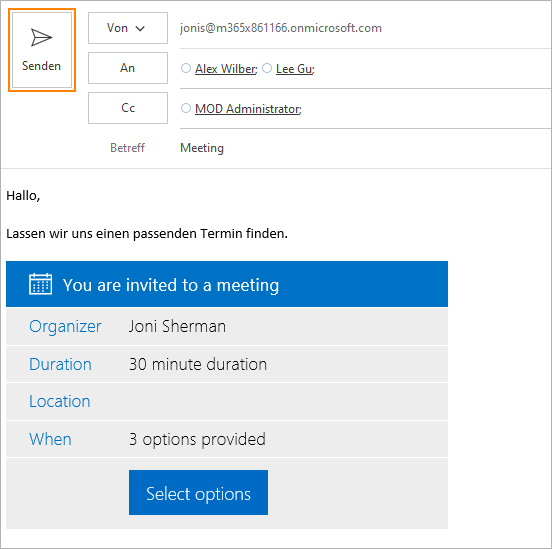
Task: Click '3 options provided' text
Action: [197, 439]
